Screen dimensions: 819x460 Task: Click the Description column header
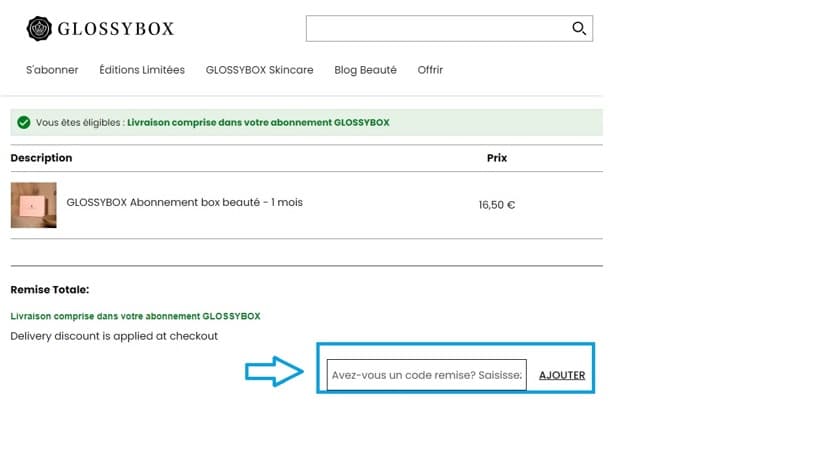41,158
